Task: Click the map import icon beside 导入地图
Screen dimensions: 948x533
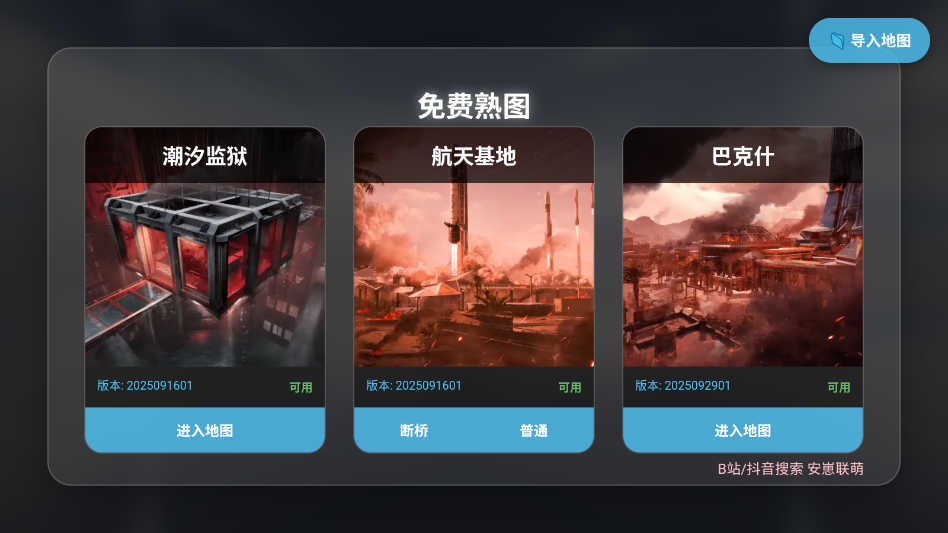Action: pos(837,40)
